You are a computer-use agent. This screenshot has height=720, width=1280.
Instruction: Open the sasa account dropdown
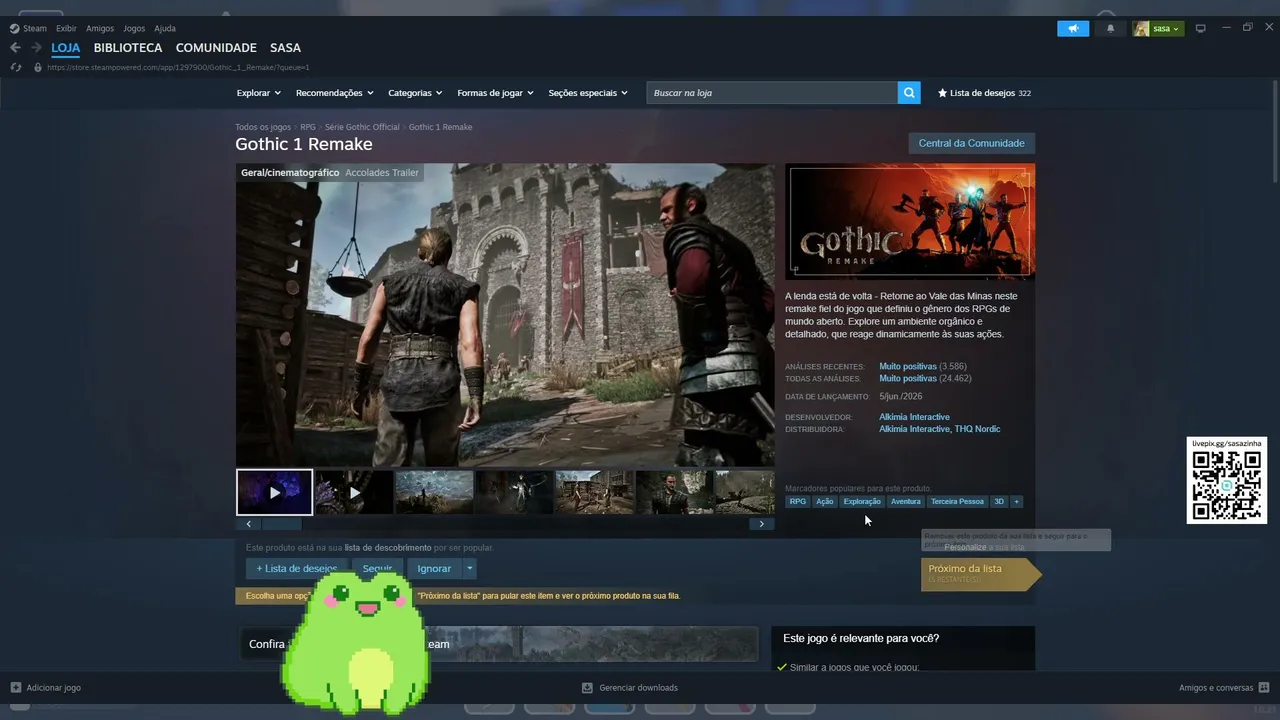[1158, 29]
